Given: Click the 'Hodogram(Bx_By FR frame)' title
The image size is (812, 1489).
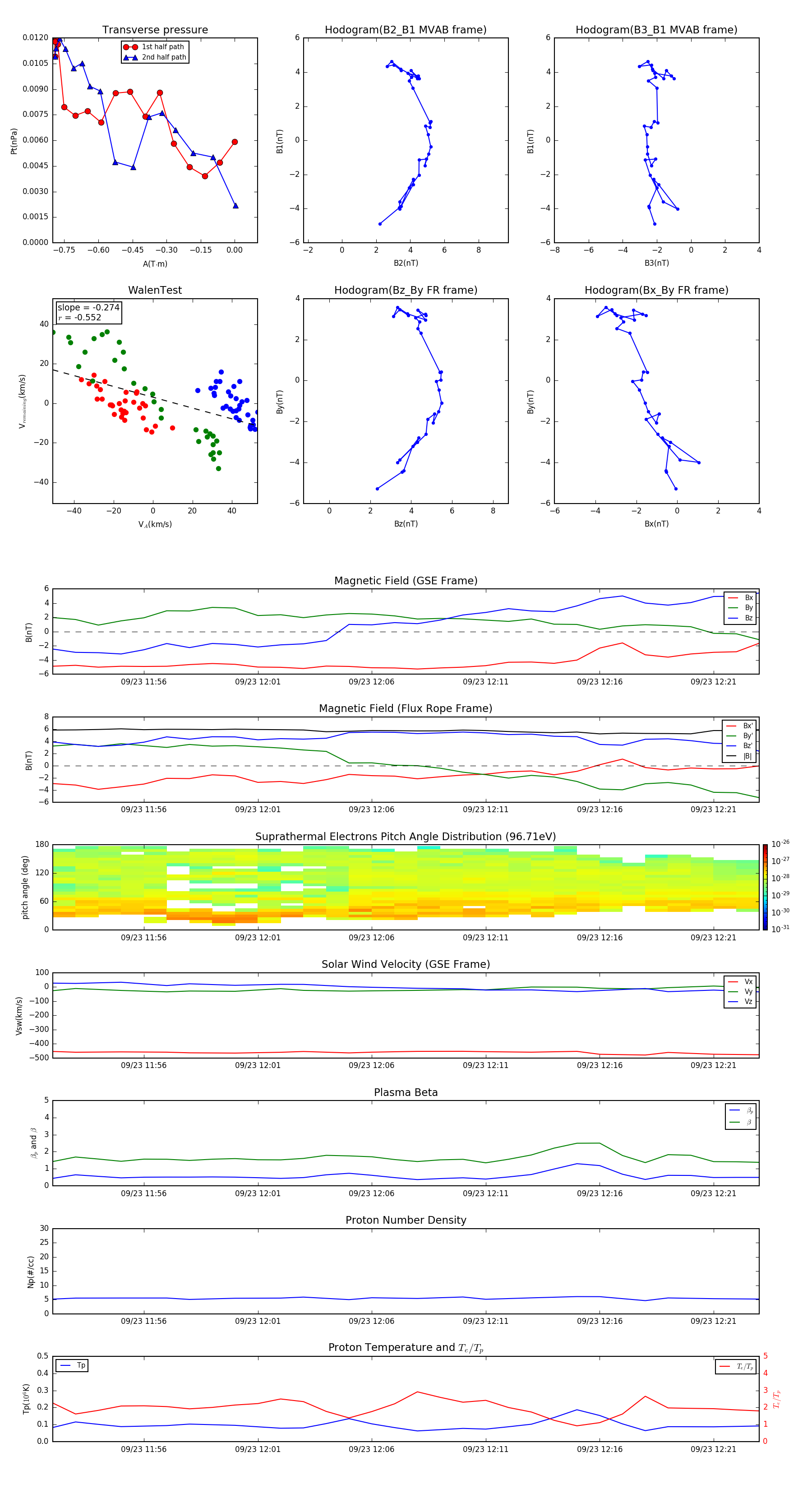Looking at the screenshot, I should (x=656, y=290).
